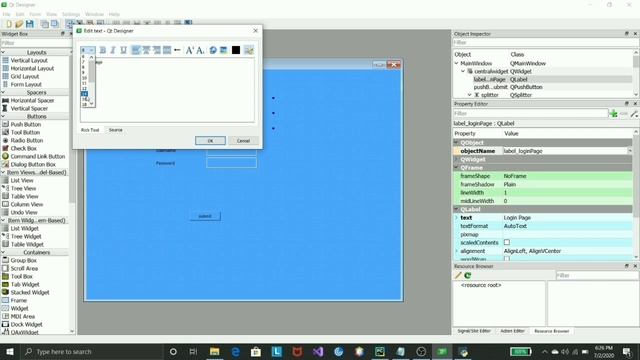Open the Settings menu
The image size is (640, 360).
click(x=71, y=14)
